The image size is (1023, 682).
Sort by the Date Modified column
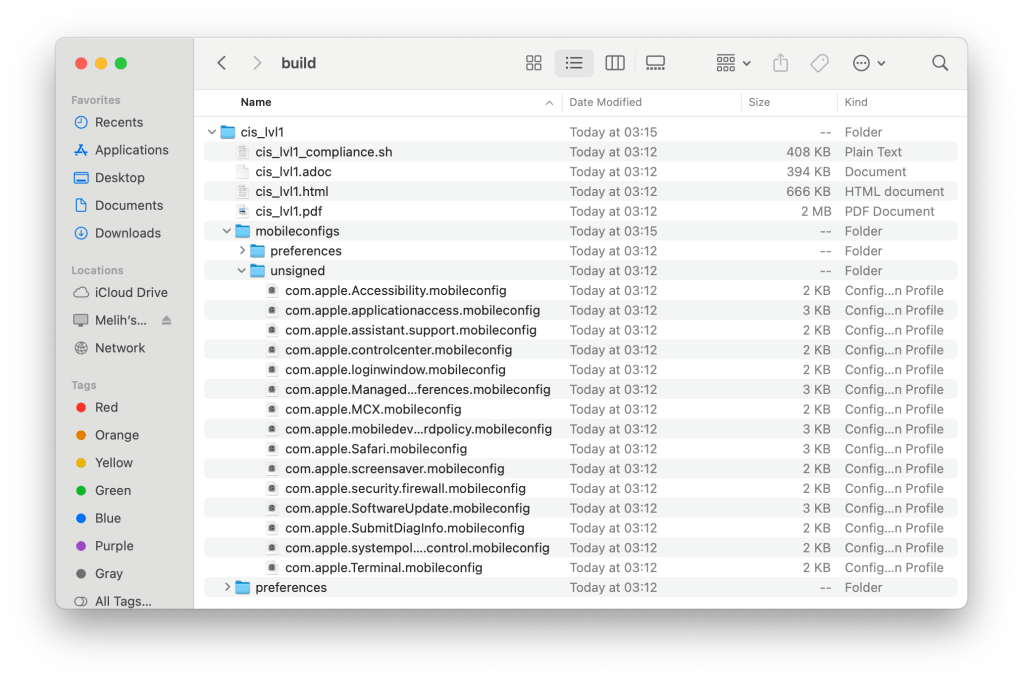[606, 102]
